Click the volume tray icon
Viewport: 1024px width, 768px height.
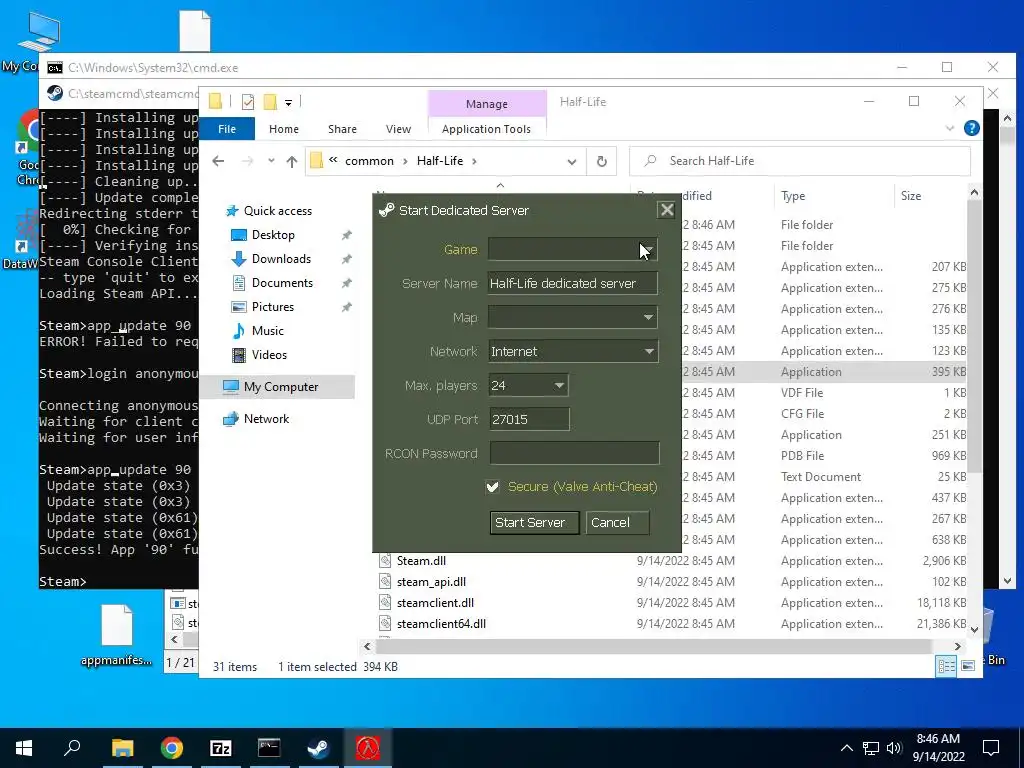[x=894, y=748]
